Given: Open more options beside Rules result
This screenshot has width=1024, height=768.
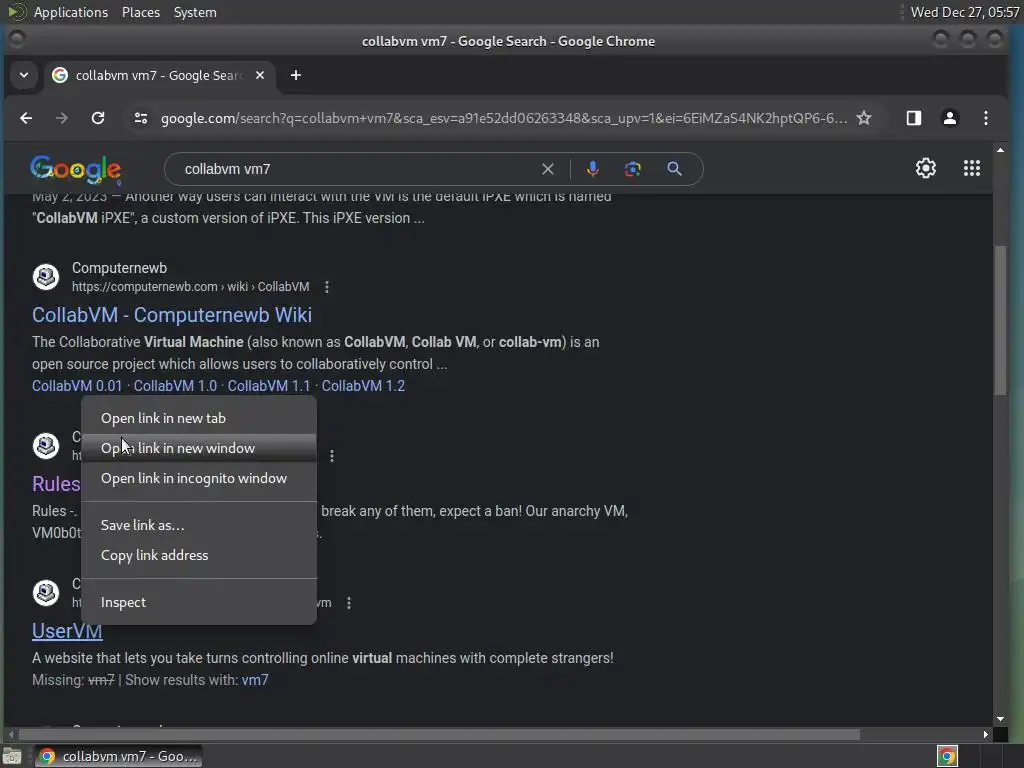Looking at the screenshot, I should coord(332,456).
